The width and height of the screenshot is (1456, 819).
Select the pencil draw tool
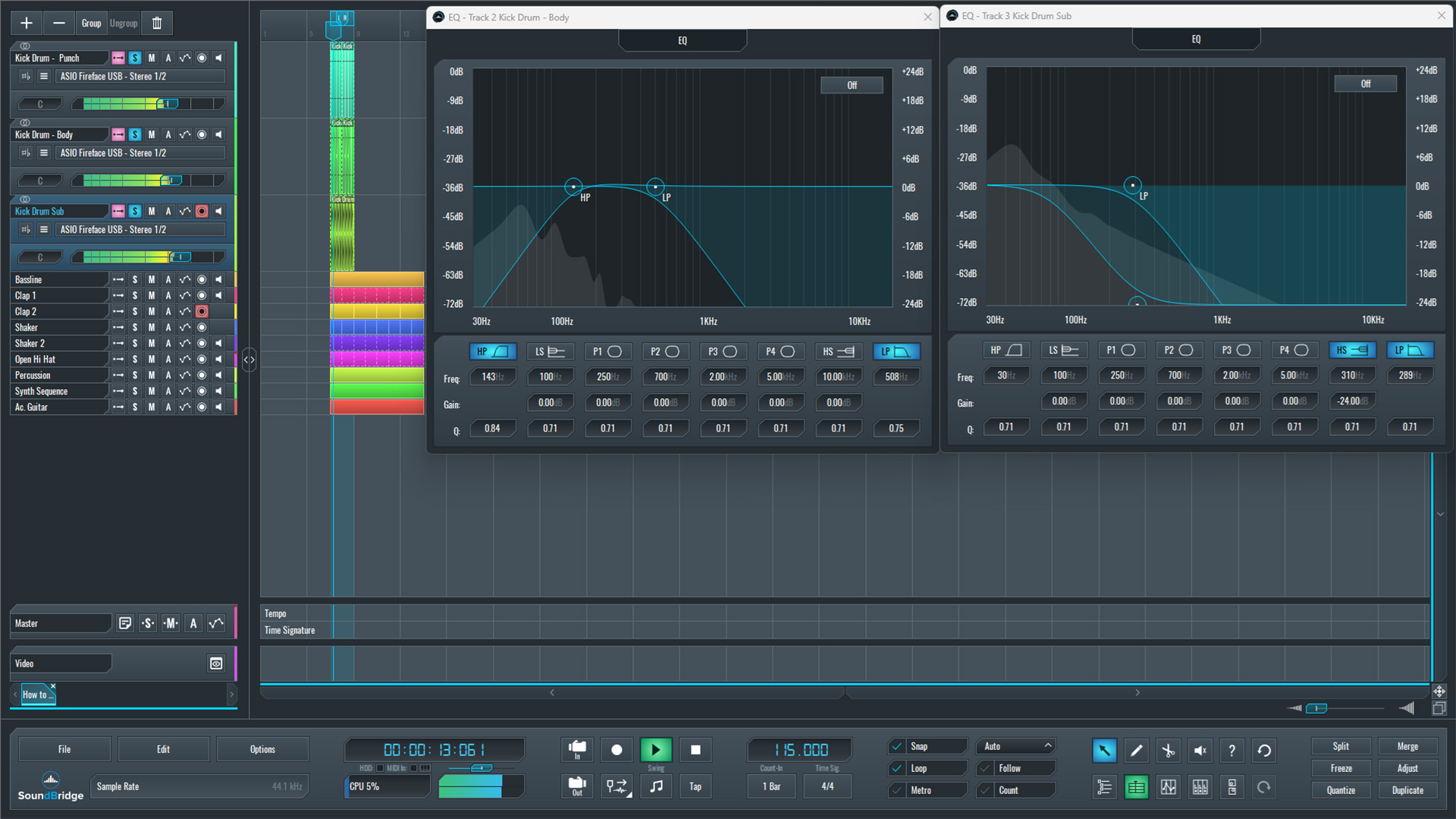click(1136, 751)
